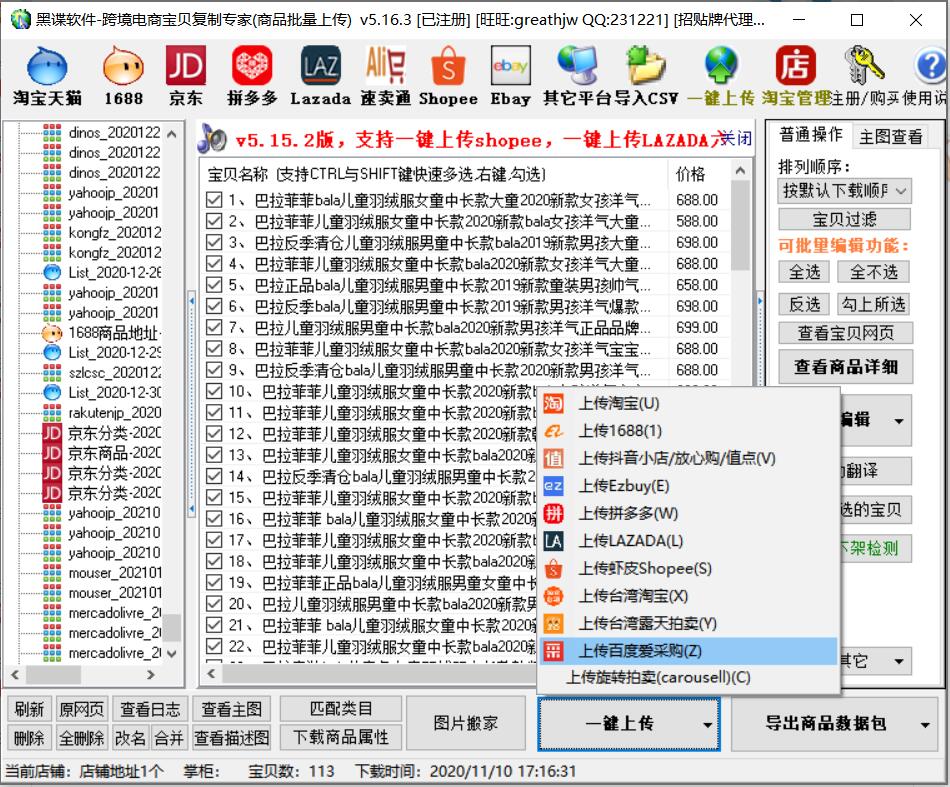
Task: Select 上传拼多多(W) menu entry
Action: coord(688,514)
